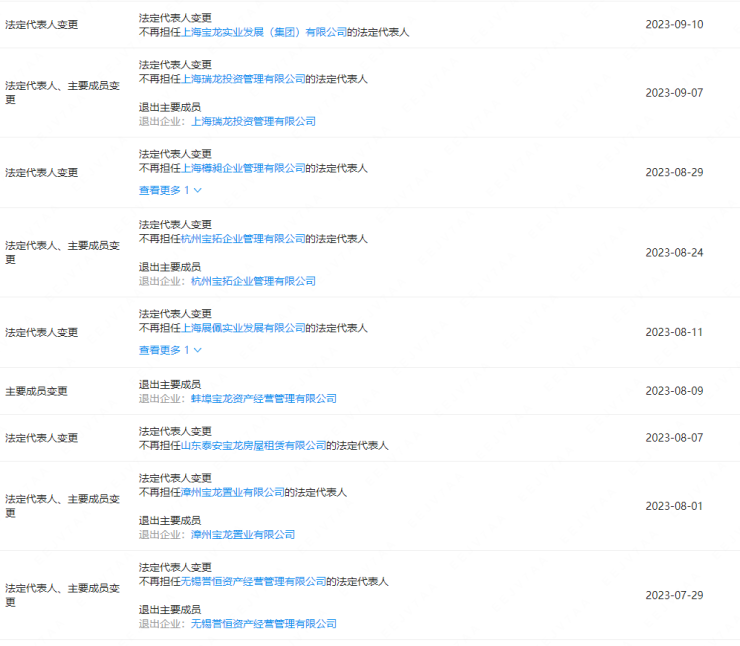The image size is (740, 646).
Task: Select the 2023-09-10 date cell
Action: pyautogui.click(x=674, y=25)
